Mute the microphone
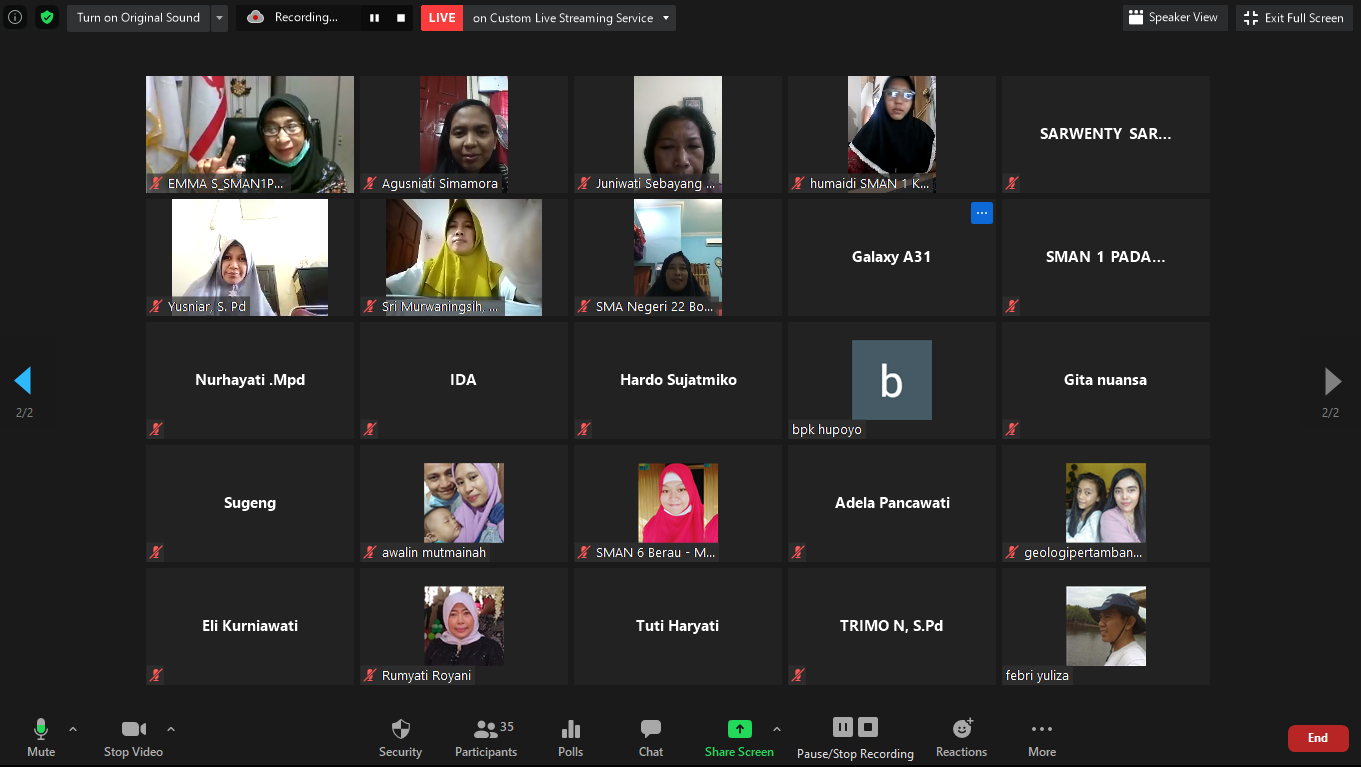1361x767 pixels. pos(41,729)
